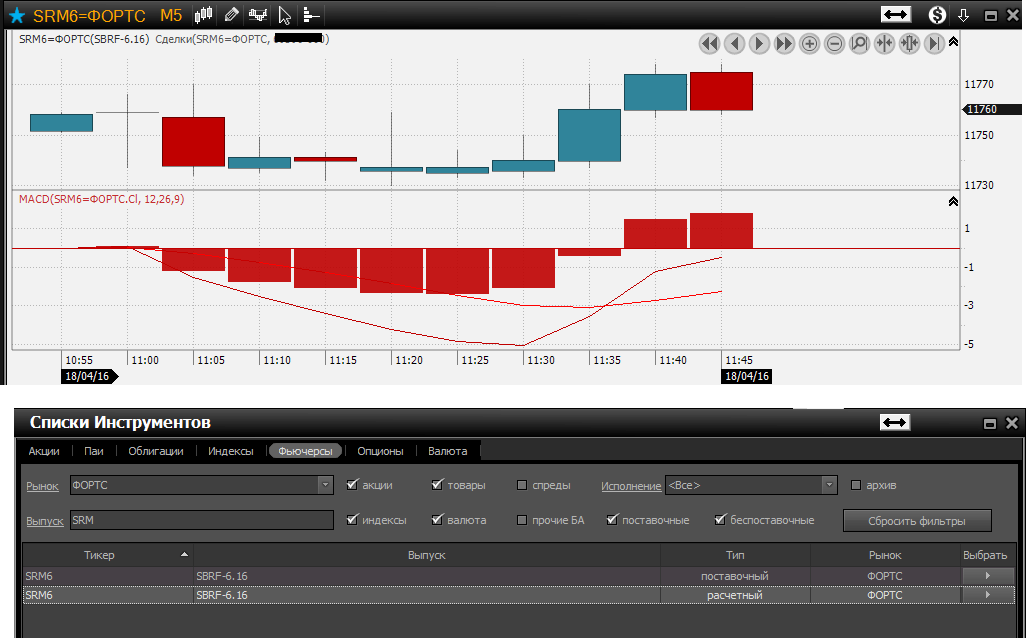The width and height of the screenshot is (1027, 638).
Task: Select the cursor pointer tool
Action: point(285,15)
